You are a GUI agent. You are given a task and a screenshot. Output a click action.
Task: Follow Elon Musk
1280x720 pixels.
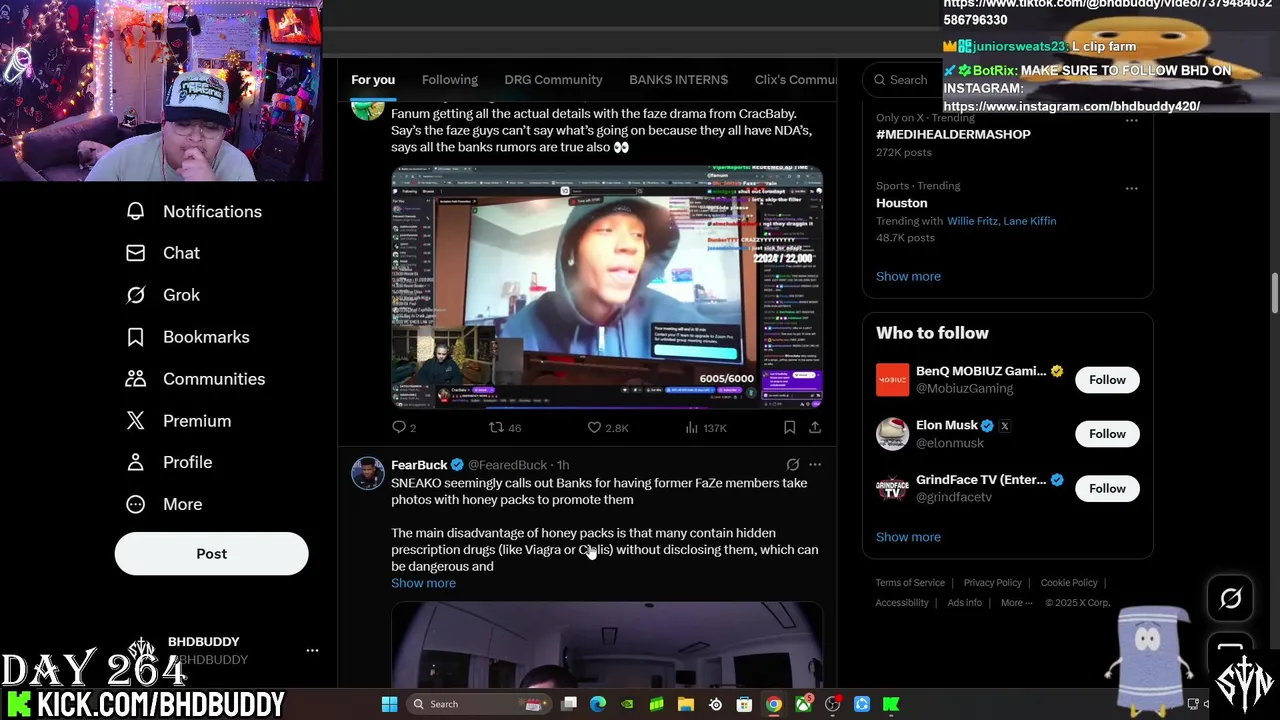1107,434
